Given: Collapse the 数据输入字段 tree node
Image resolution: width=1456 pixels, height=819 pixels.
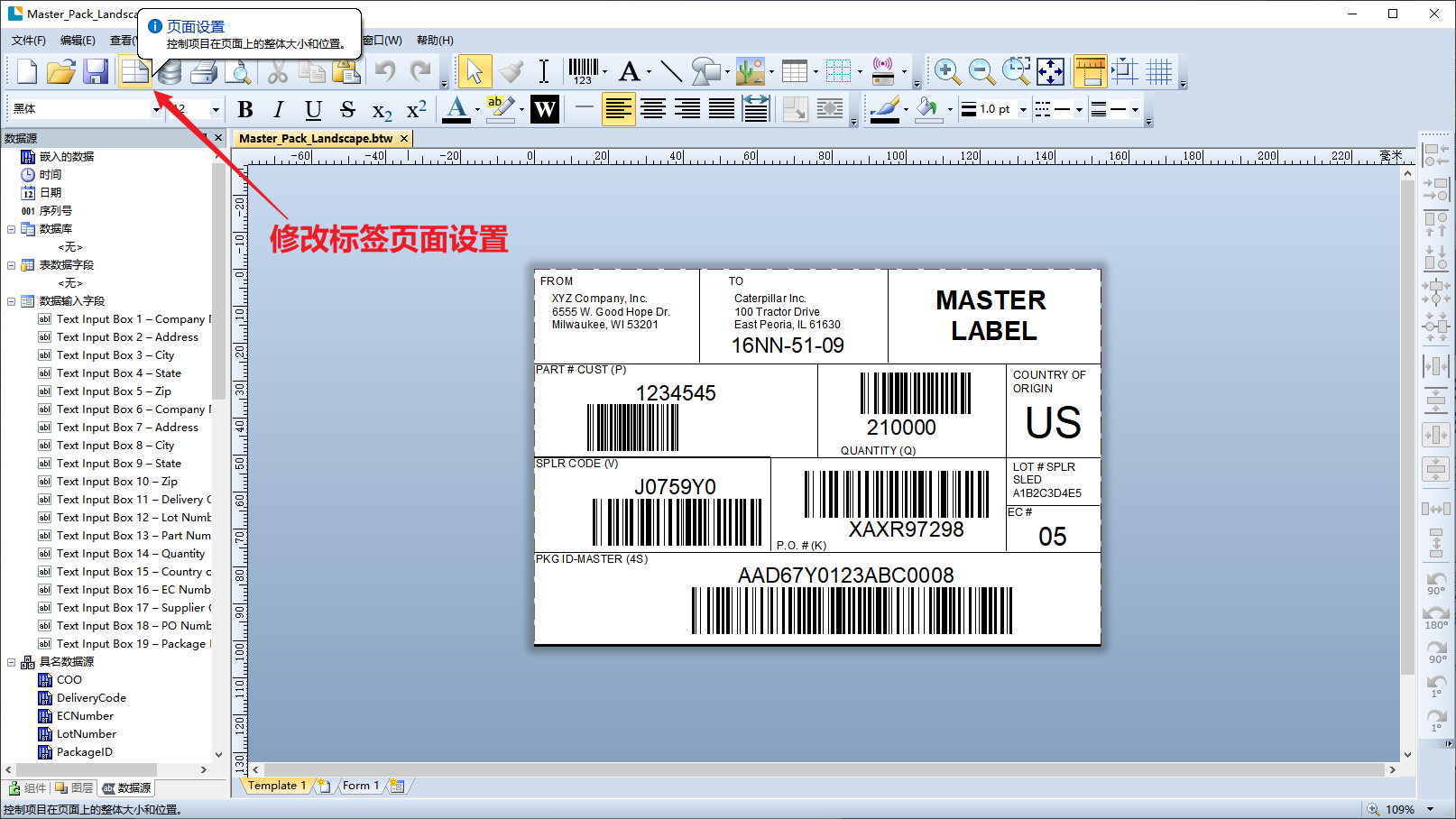Looking at the screenshot, I should point(11,301).
